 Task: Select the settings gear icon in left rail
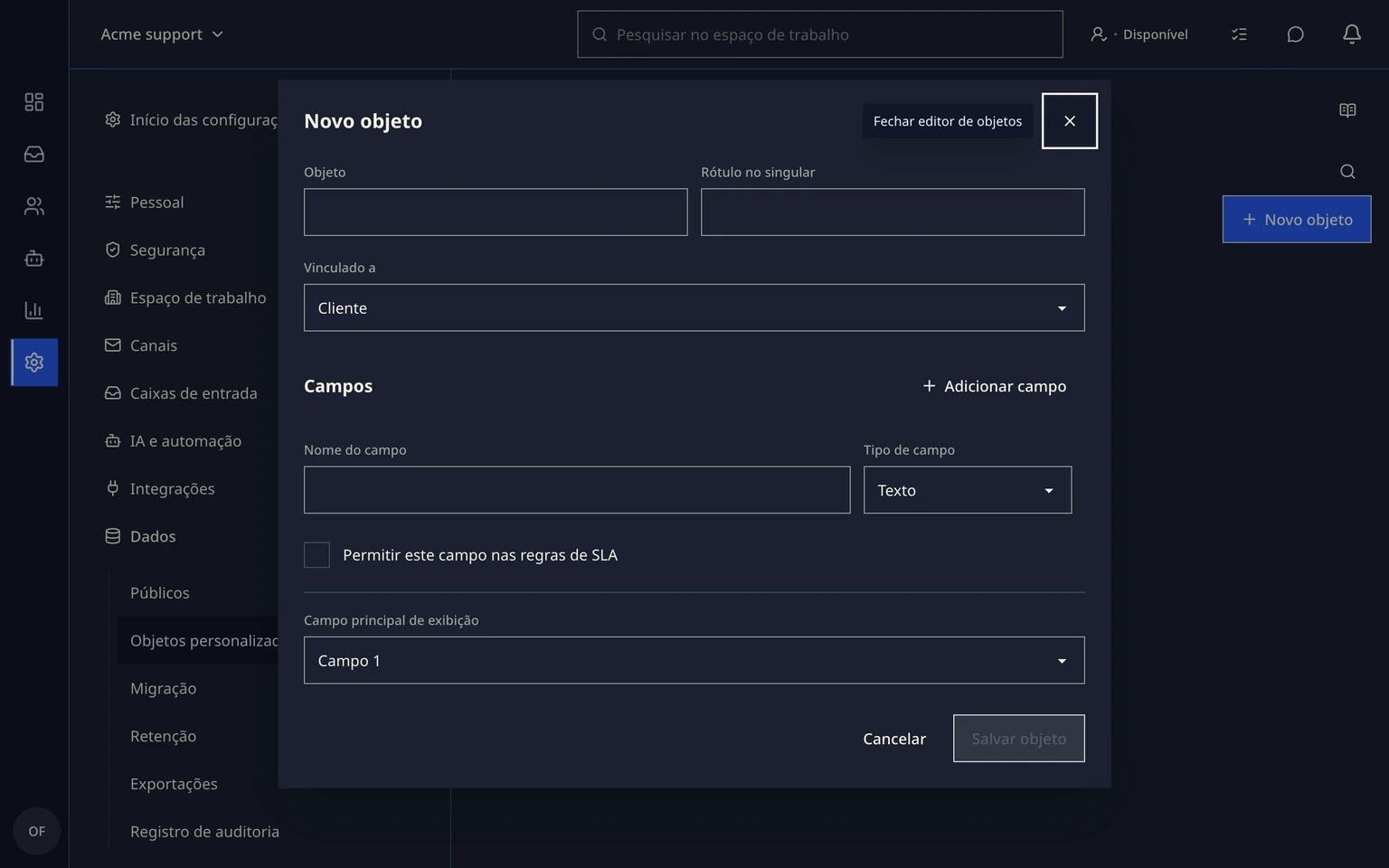point(34,363)
